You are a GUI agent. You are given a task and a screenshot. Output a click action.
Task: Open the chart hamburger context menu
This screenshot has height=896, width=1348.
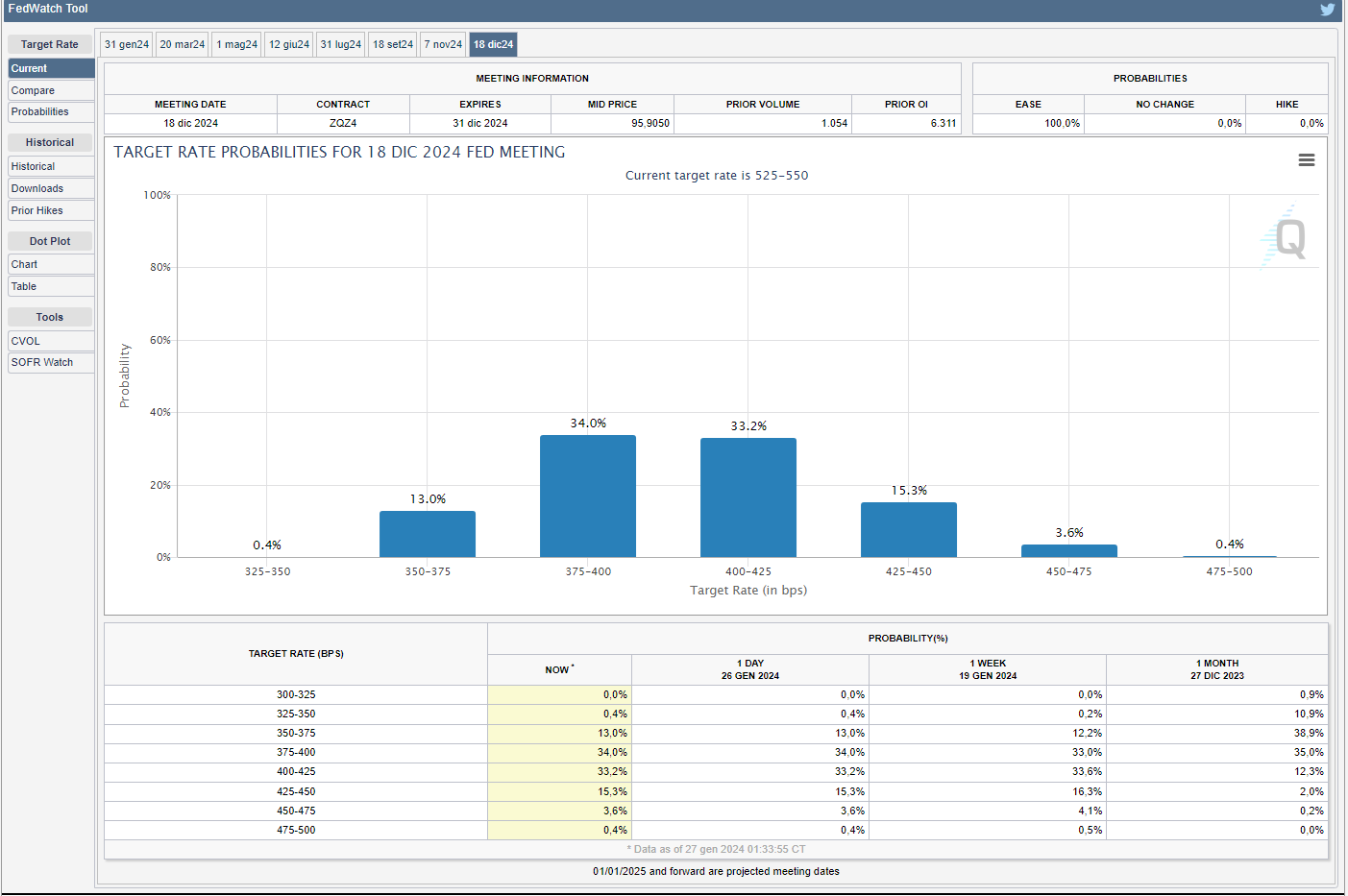point(1306,160)
